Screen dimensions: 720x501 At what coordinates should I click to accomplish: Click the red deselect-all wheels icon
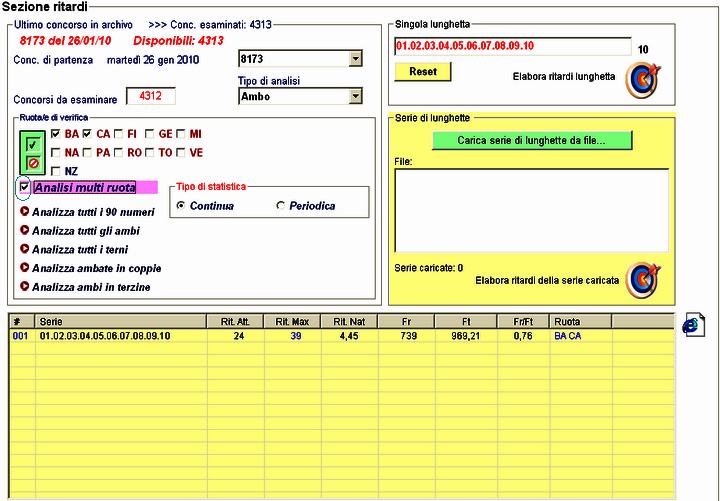32,162
